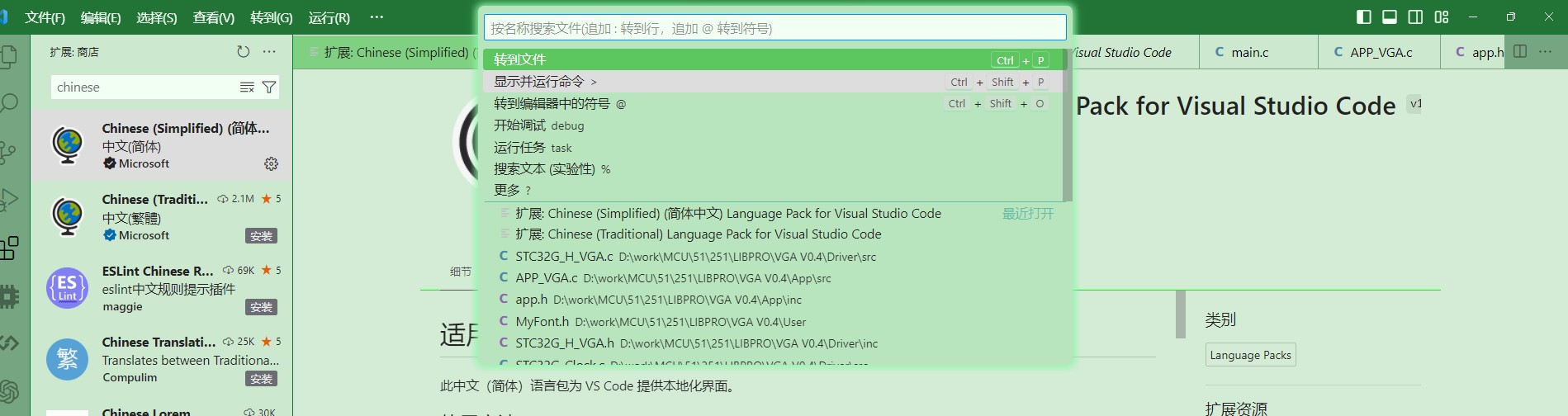Select the Chinese (Traditional) extension globe icon
Viewport: 1568px width, 416px height.
[68, 216]
